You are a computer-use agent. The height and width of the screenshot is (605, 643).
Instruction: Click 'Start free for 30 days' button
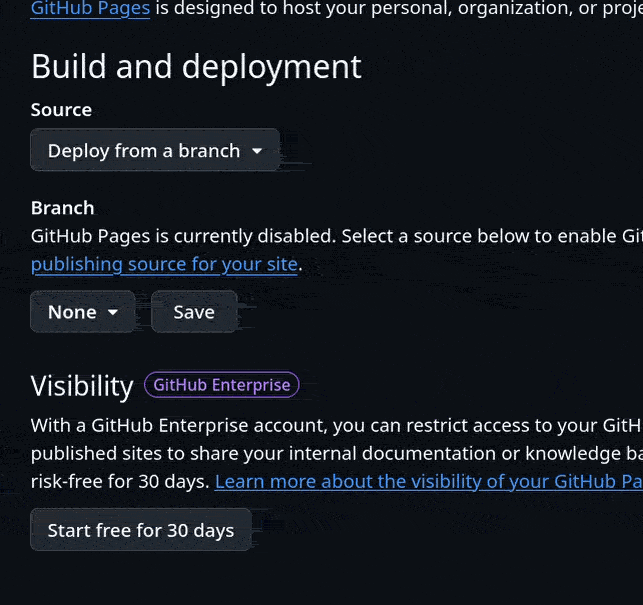[x=141, y=530]
